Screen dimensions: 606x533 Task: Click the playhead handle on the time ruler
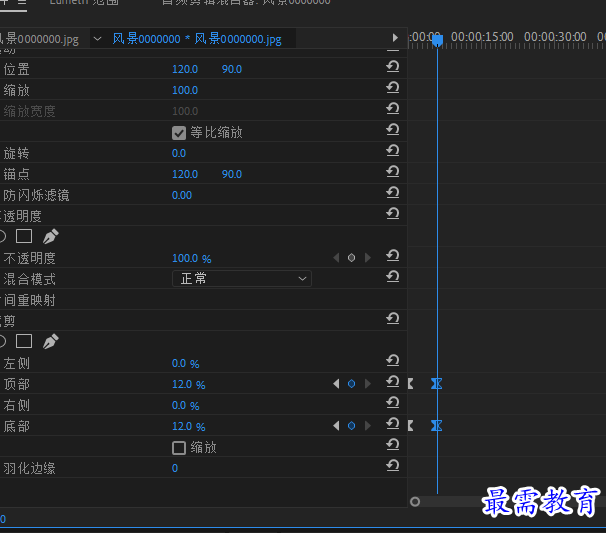437,40
